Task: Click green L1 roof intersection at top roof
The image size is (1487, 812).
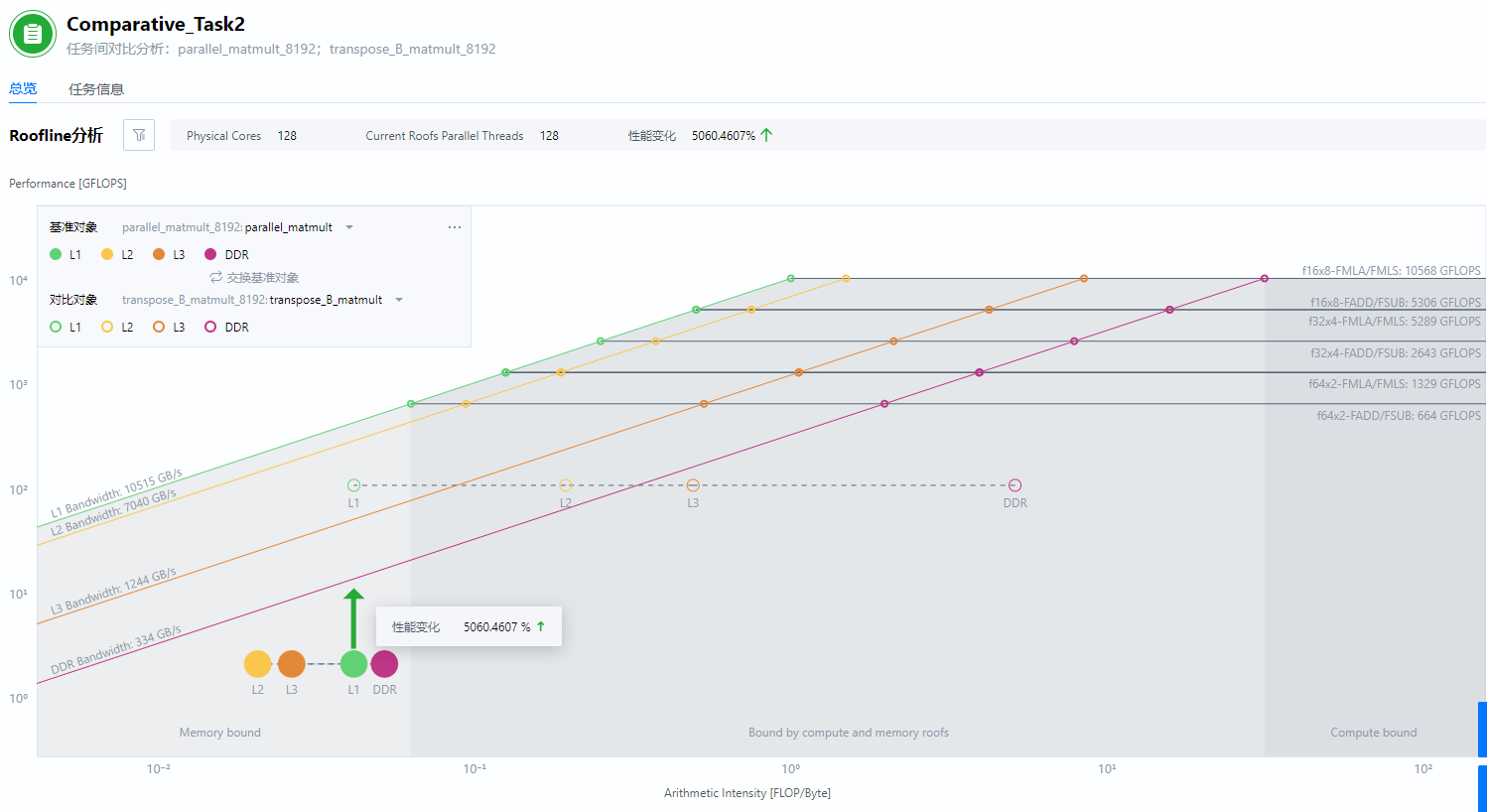Action: click(791, 278)
